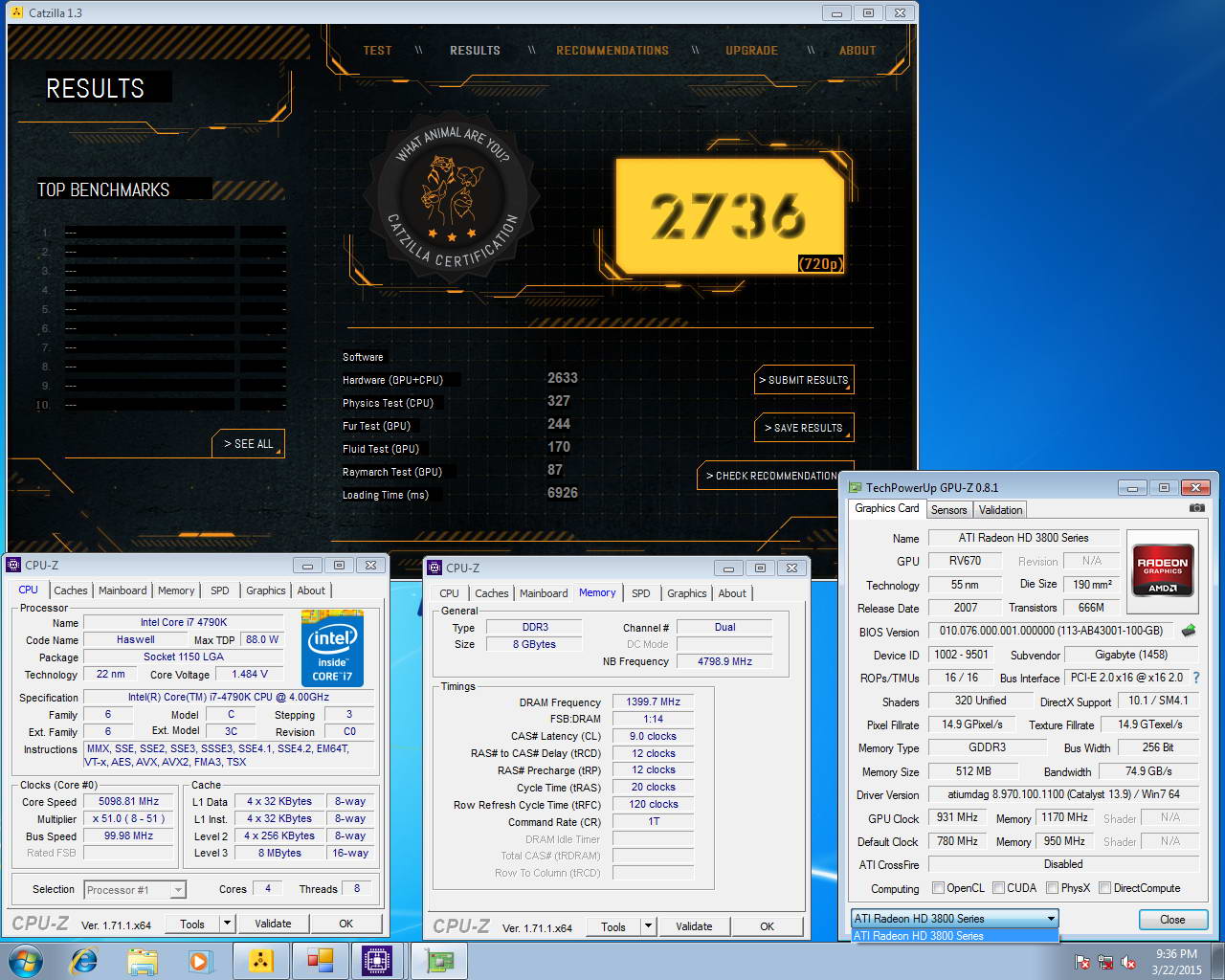The height and width of the screenshot is (980, 1225).
Task: Click the GPU-Z screenshot camera icon
Action: [1196, 508]
